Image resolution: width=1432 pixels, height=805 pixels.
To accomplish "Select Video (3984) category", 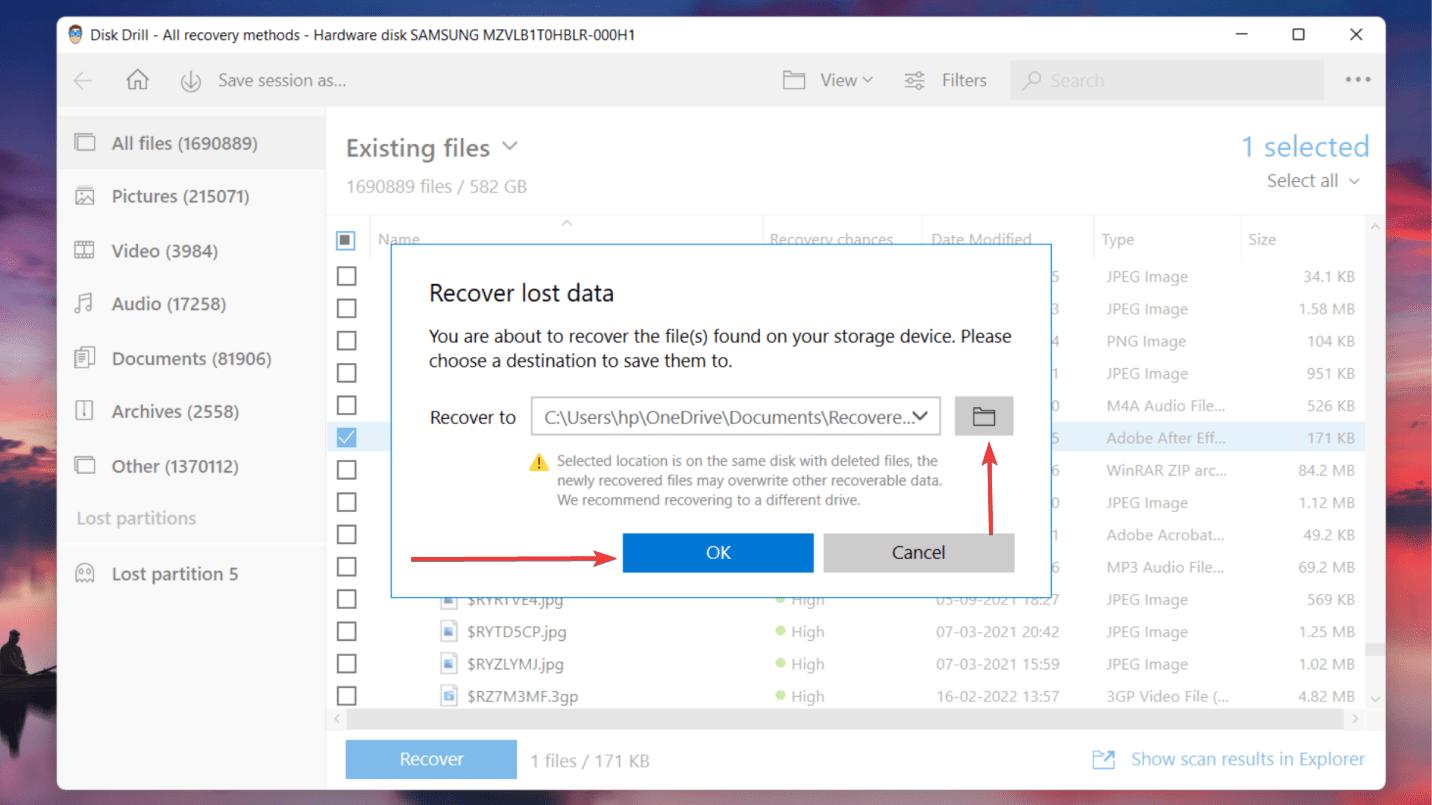I will (191, 250).
